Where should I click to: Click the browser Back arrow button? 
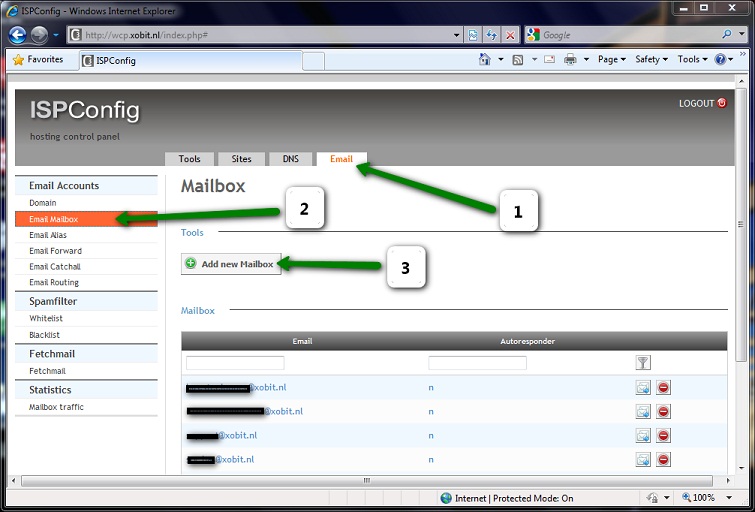coord(17,35)
